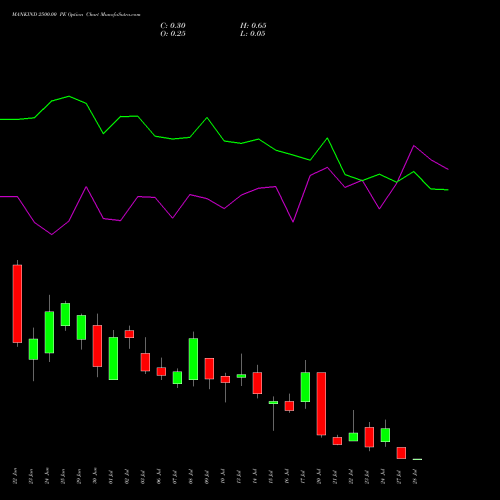The width and height of the screenshot is (500, 500).
Task: Click the green candle above 01 Jul
Action: [113, 358]
